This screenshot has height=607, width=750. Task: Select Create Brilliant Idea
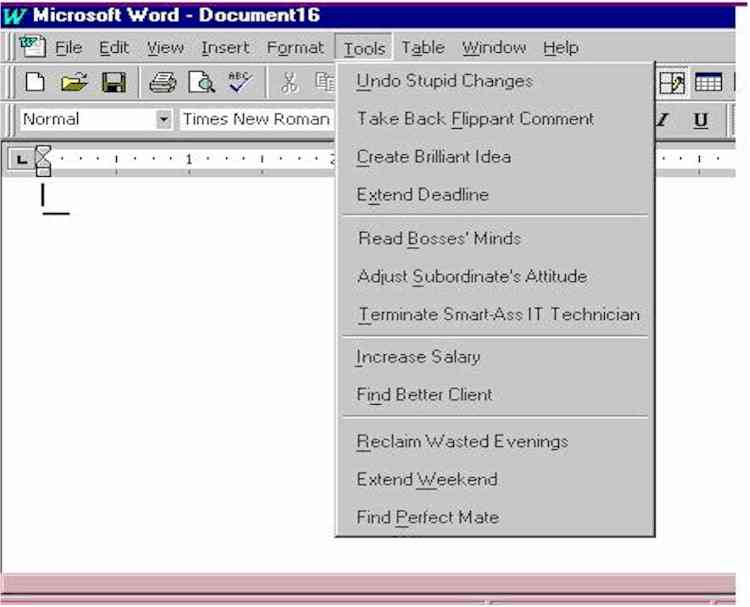(x=495, y=156)
